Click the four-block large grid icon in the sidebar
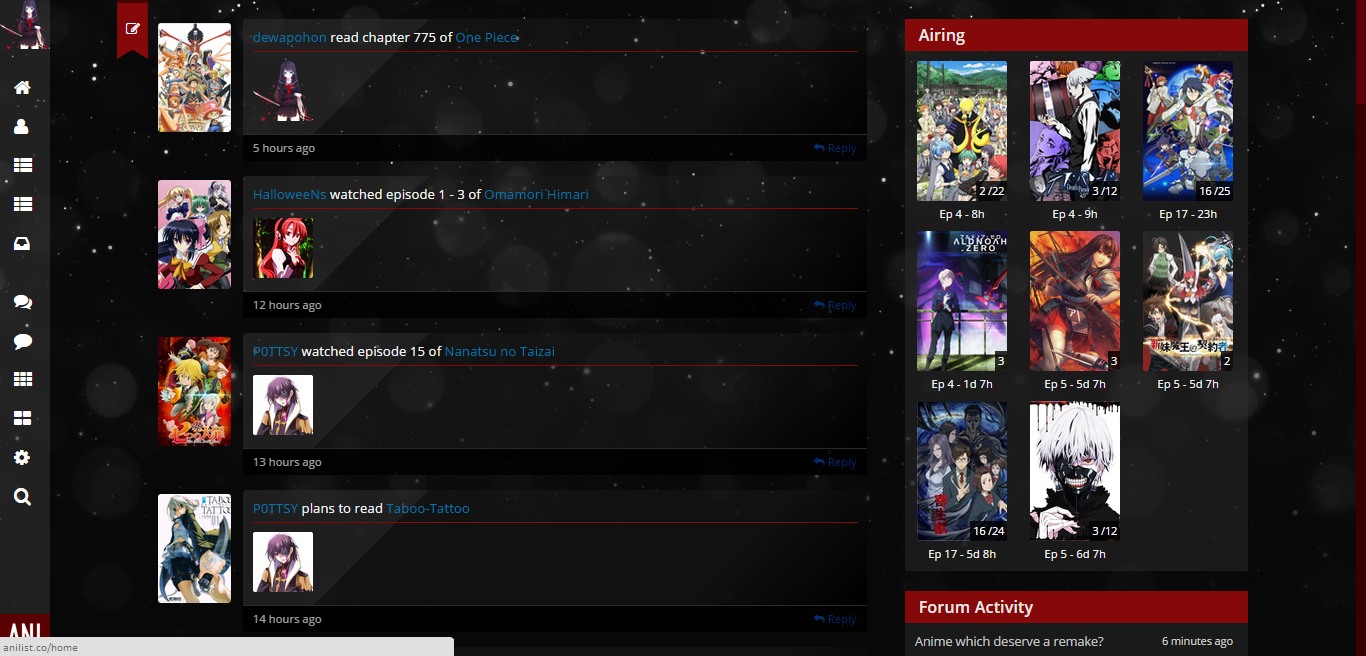 22,419
